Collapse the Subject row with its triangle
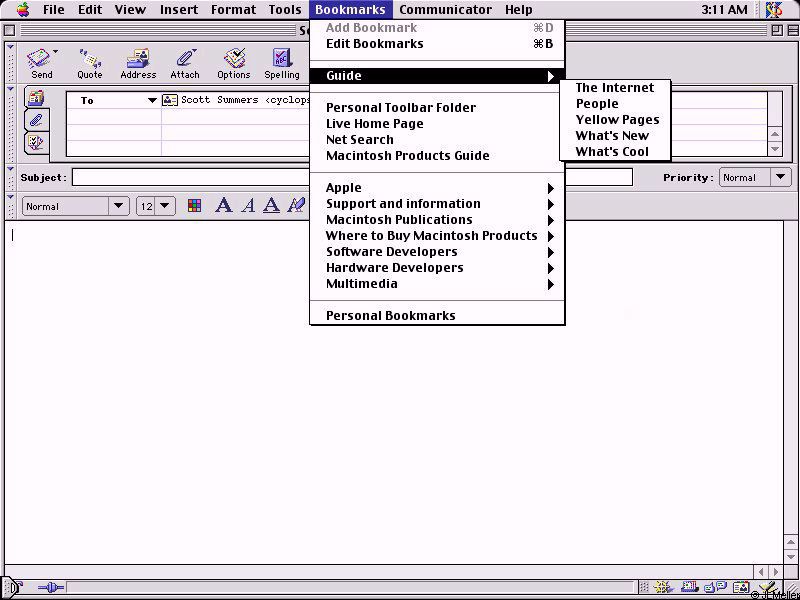 [10, 169]
